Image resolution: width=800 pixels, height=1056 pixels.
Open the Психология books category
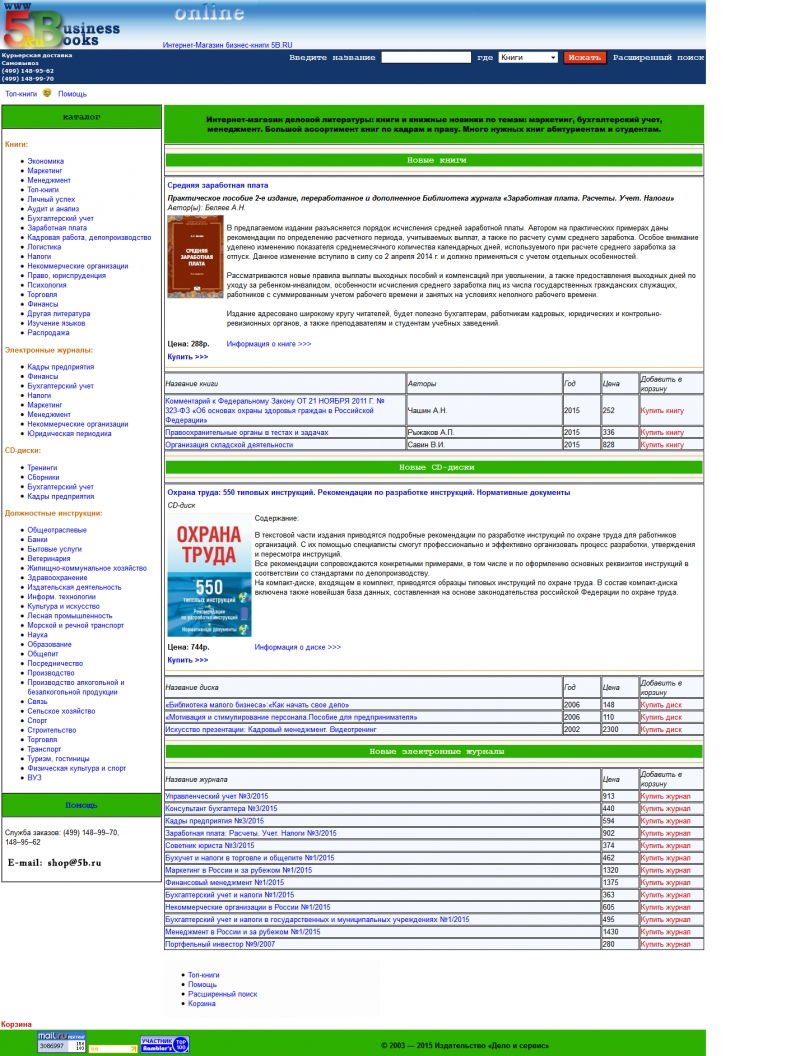point(47,285)
